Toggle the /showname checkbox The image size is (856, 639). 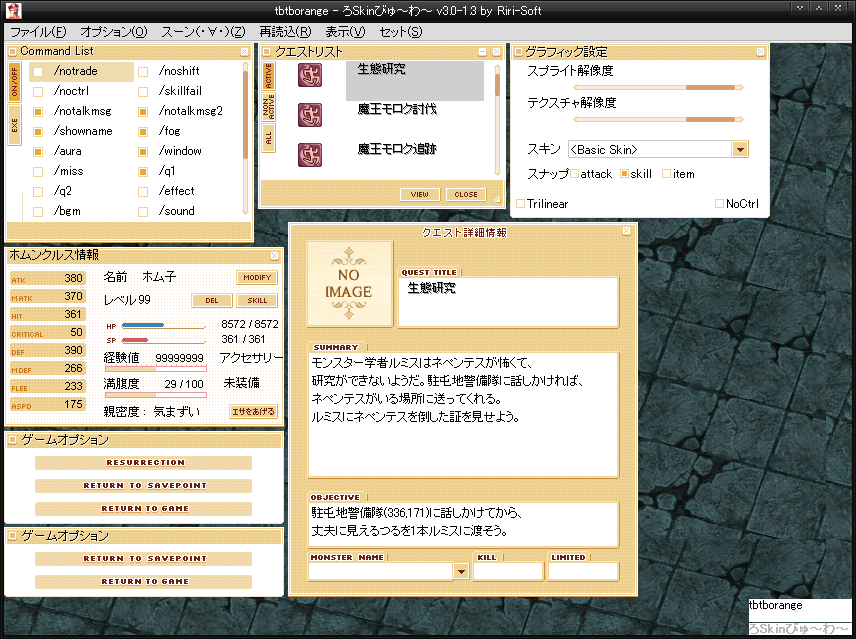click(x=38, y=132)
